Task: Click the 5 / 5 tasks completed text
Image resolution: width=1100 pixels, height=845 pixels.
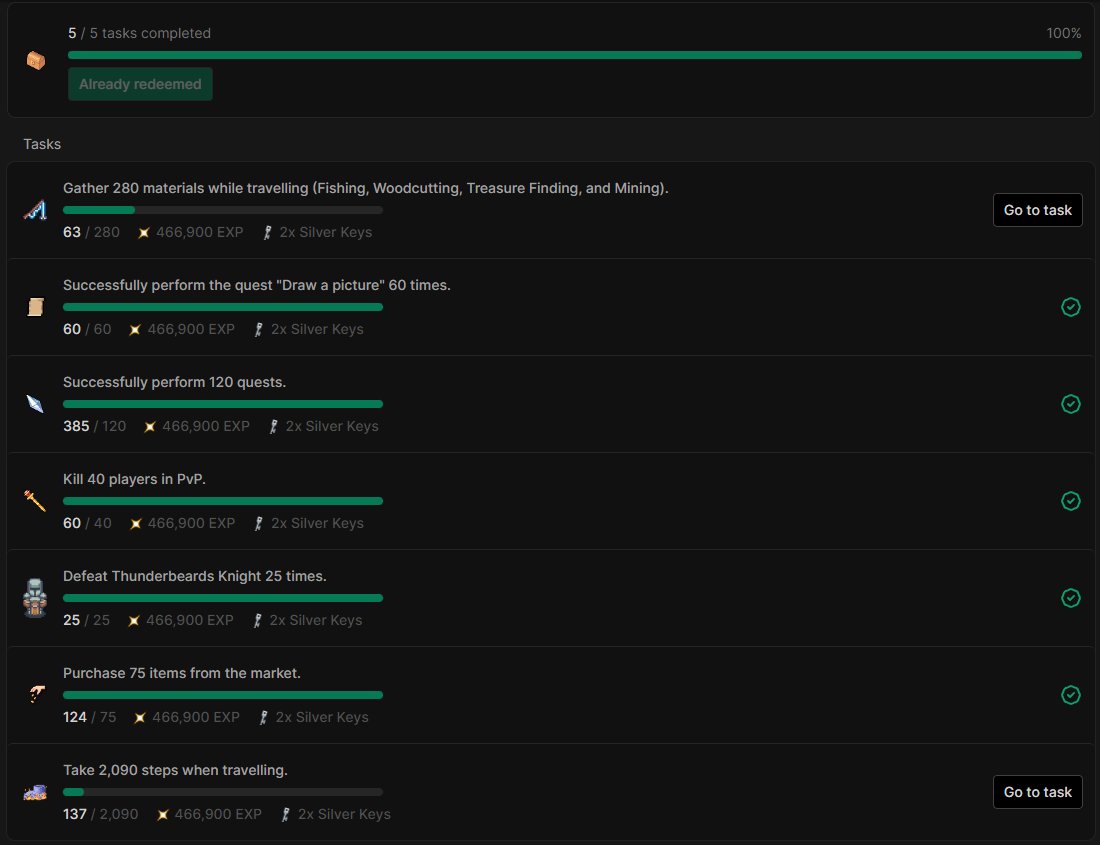Action: (x=140, y=33)
